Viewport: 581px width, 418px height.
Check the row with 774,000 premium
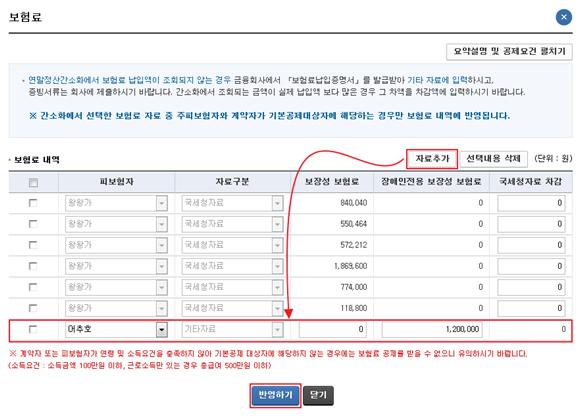(x=33, y=287)
